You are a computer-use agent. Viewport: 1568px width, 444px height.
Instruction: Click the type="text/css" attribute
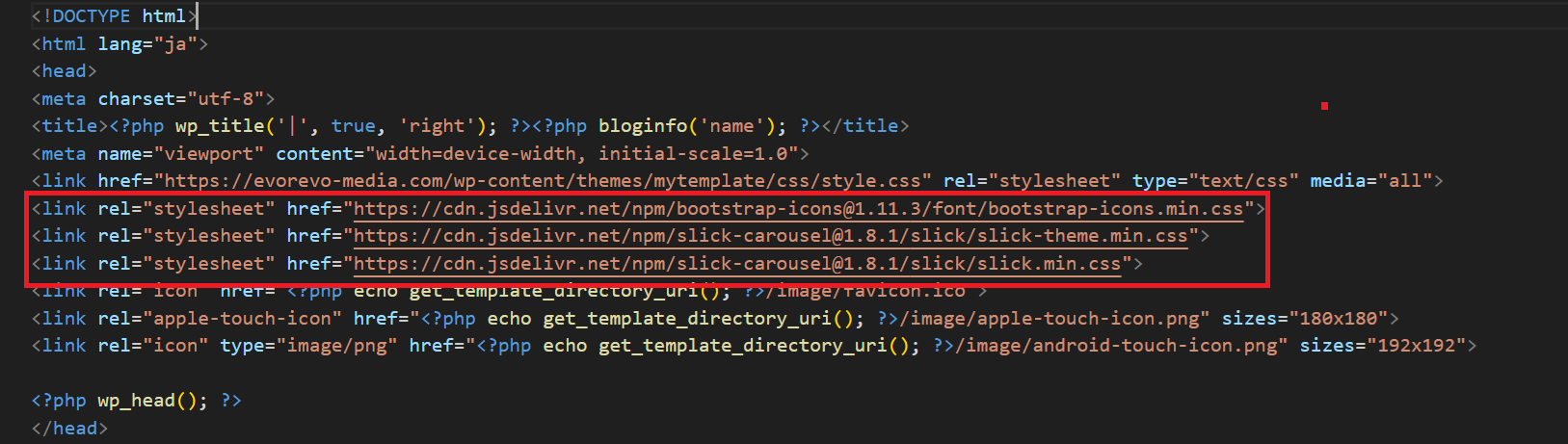(x=1214, y=180)
